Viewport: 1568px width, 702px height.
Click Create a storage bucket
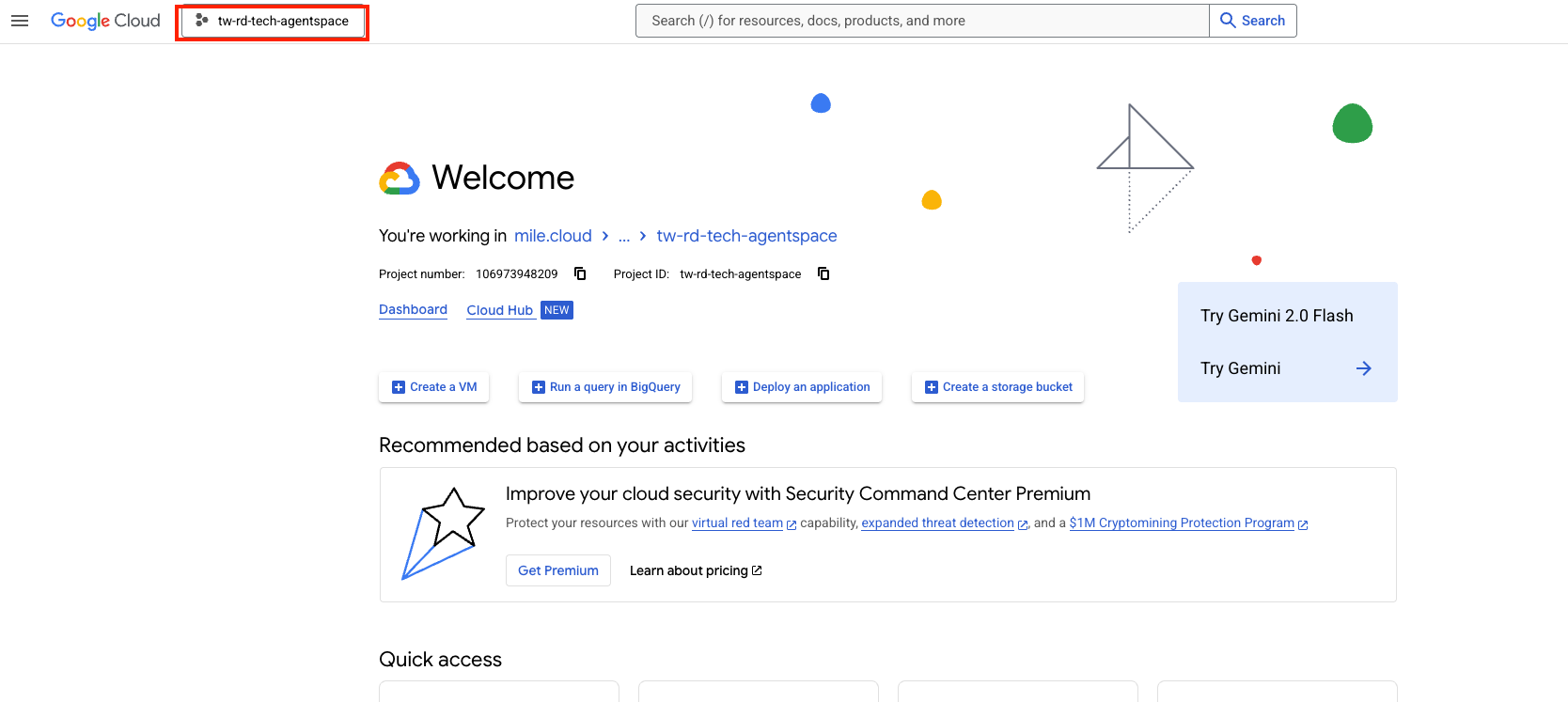click(x=997, y=387)
